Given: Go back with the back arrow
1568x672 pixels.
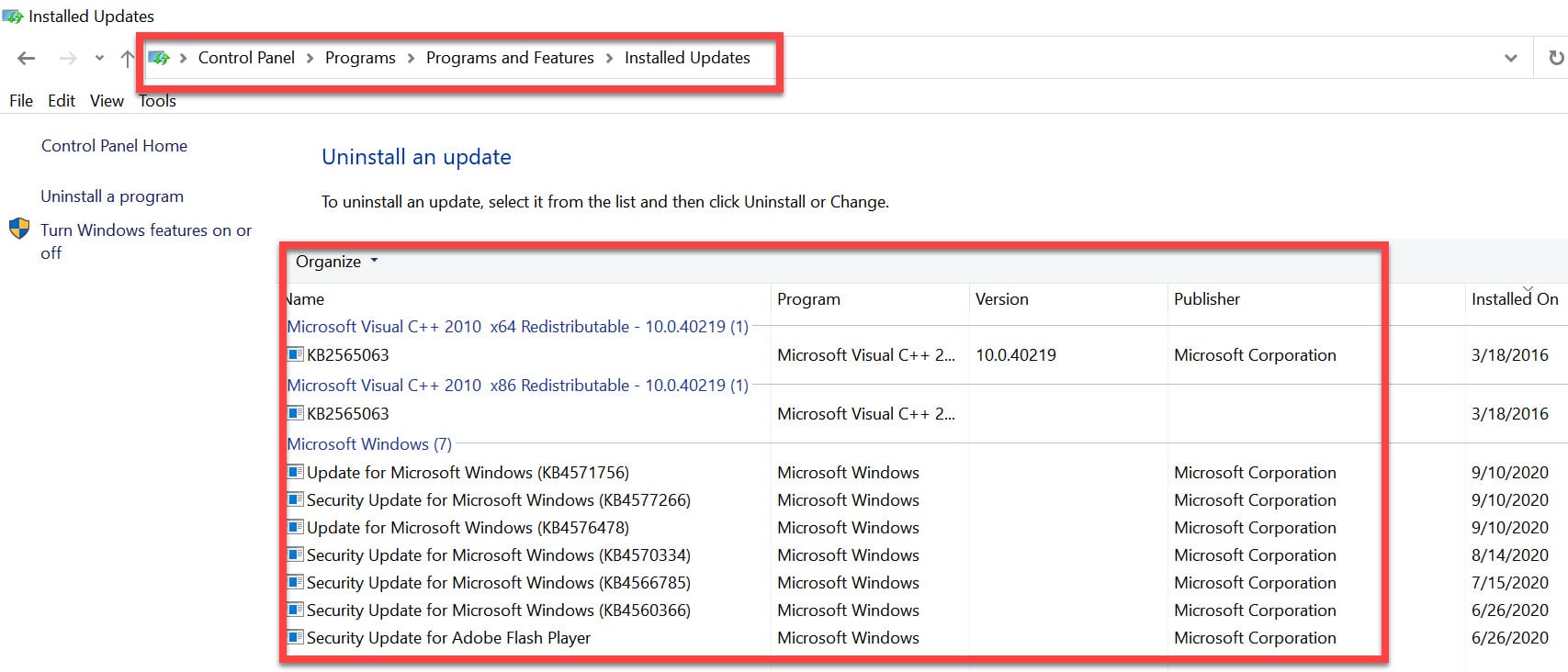Looking at the screenshot, I should 26,59.
